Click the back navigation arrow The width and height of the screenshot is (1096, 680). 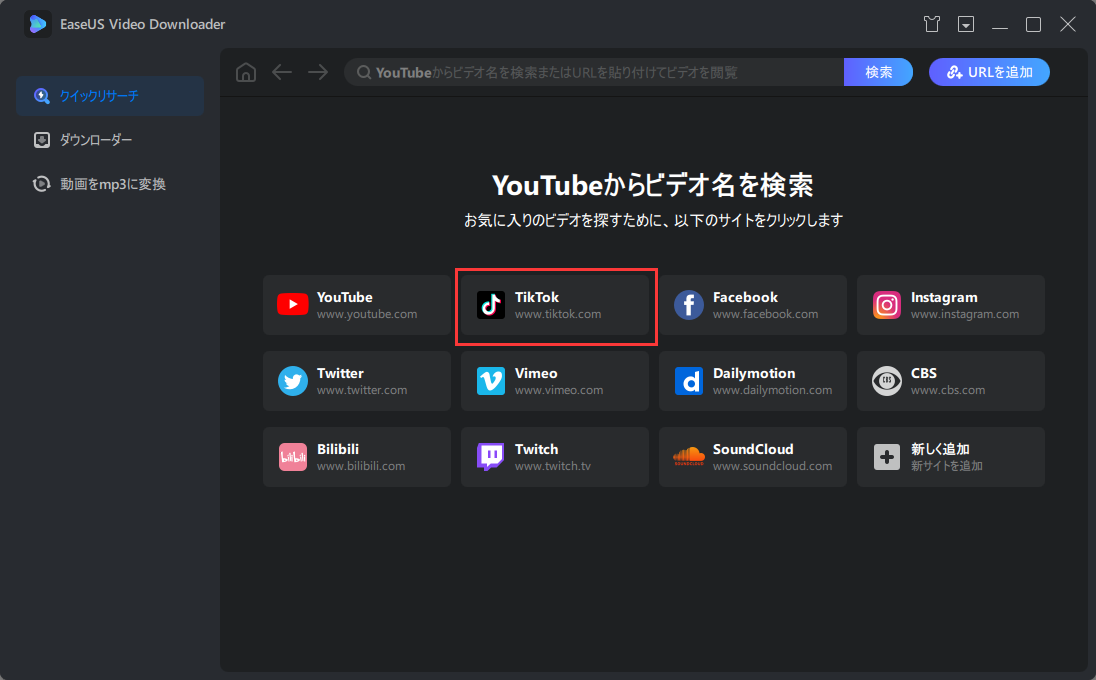(x=282, y=72)
